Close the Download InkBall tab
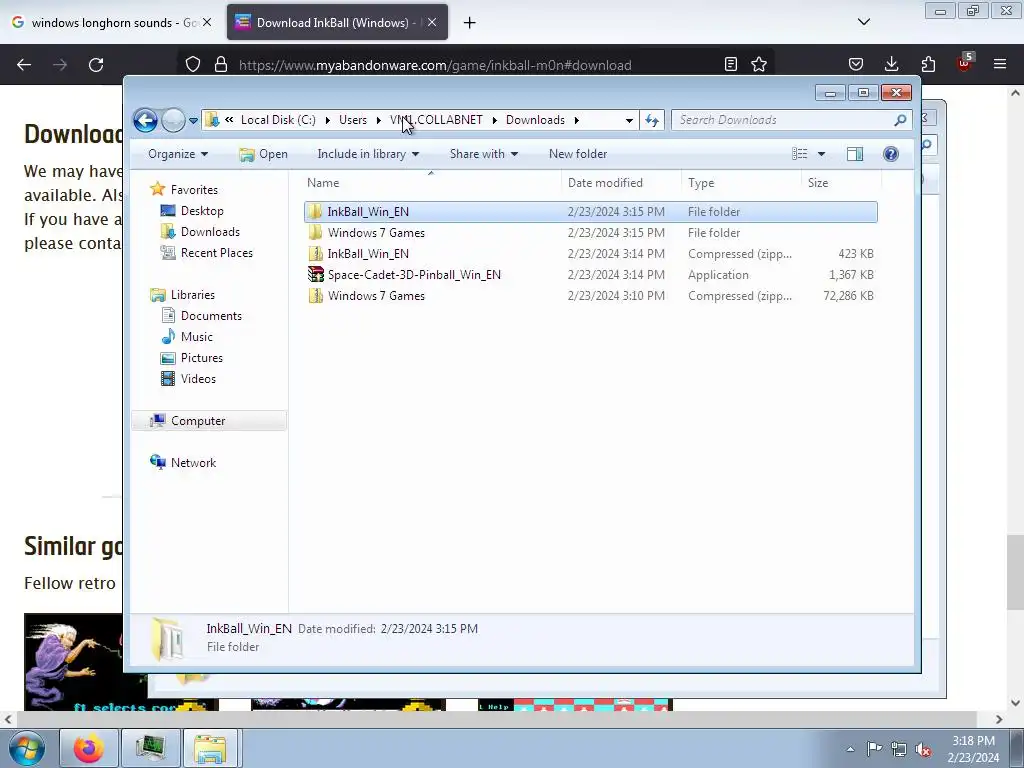Viewport: 1024px width, 768px height. coord(432,22)
